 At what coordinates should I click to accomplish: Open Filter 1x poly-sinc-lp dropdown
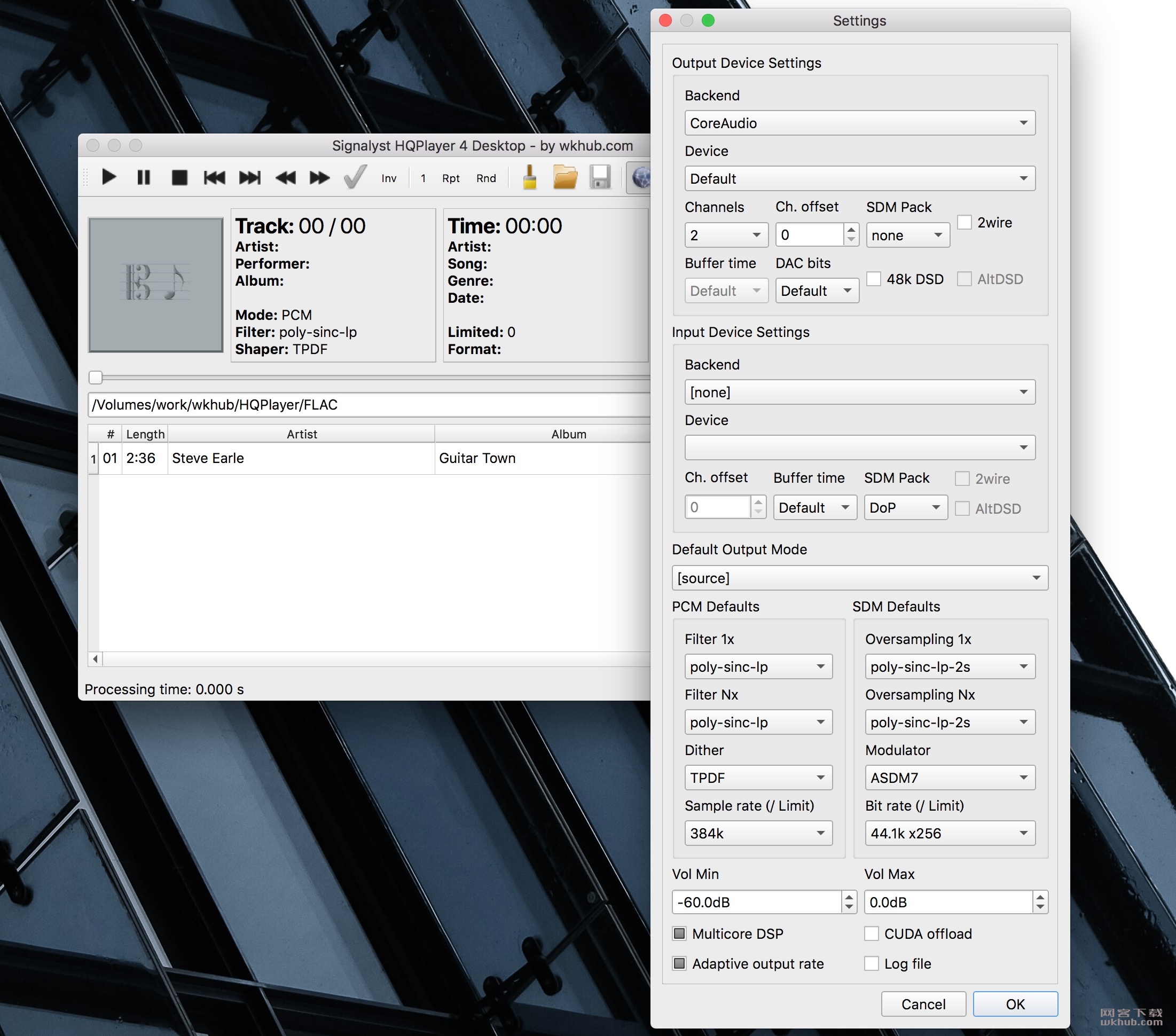click(x=758, y=666)
